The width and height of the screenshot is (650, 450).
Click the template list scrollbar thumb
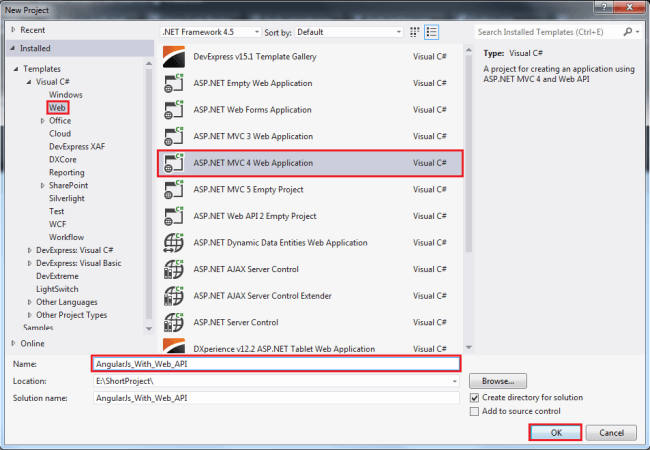tap(469, 153)
